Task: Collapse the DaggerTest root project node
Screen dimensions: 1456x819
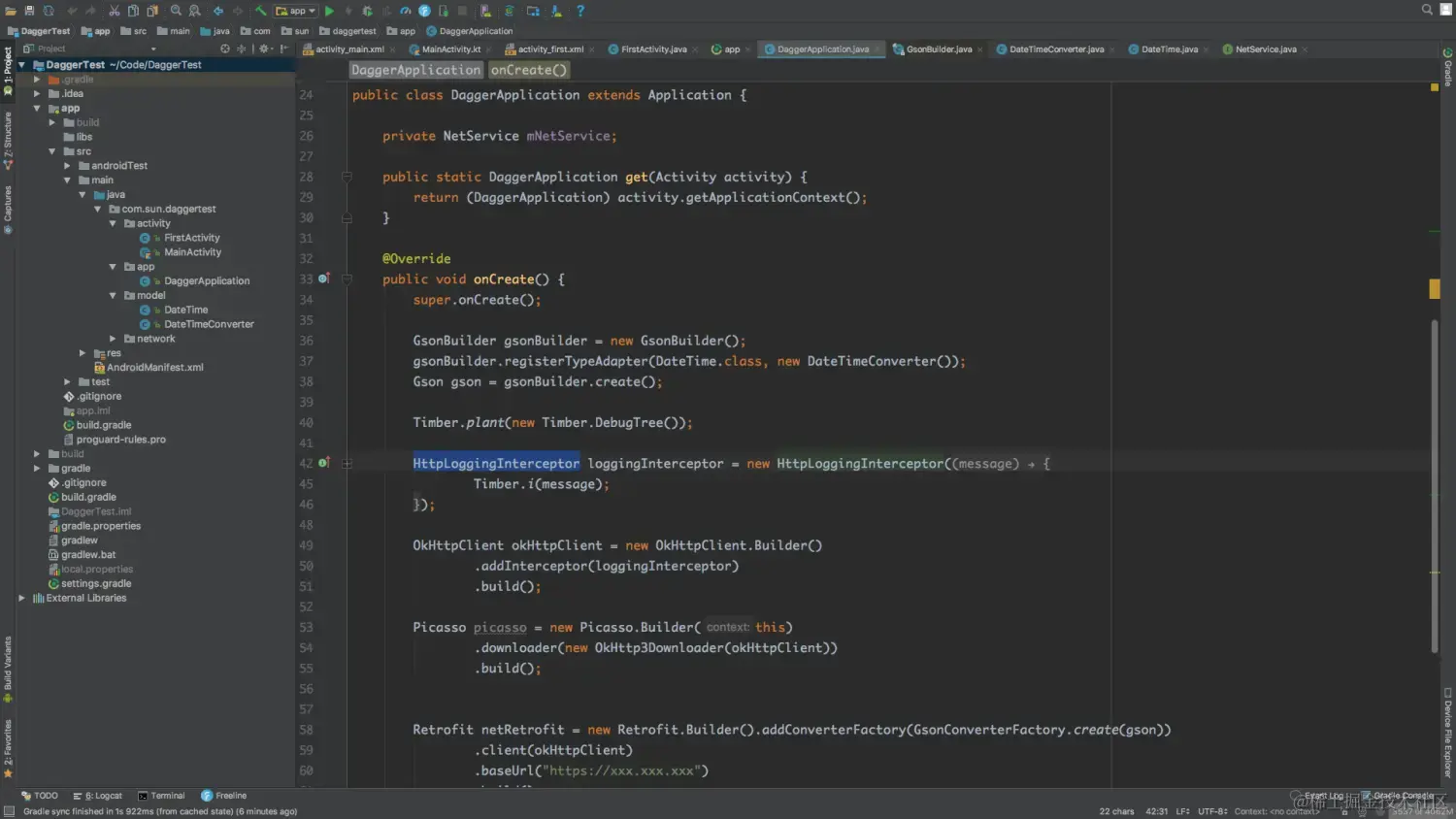Action: pos(21,65)
